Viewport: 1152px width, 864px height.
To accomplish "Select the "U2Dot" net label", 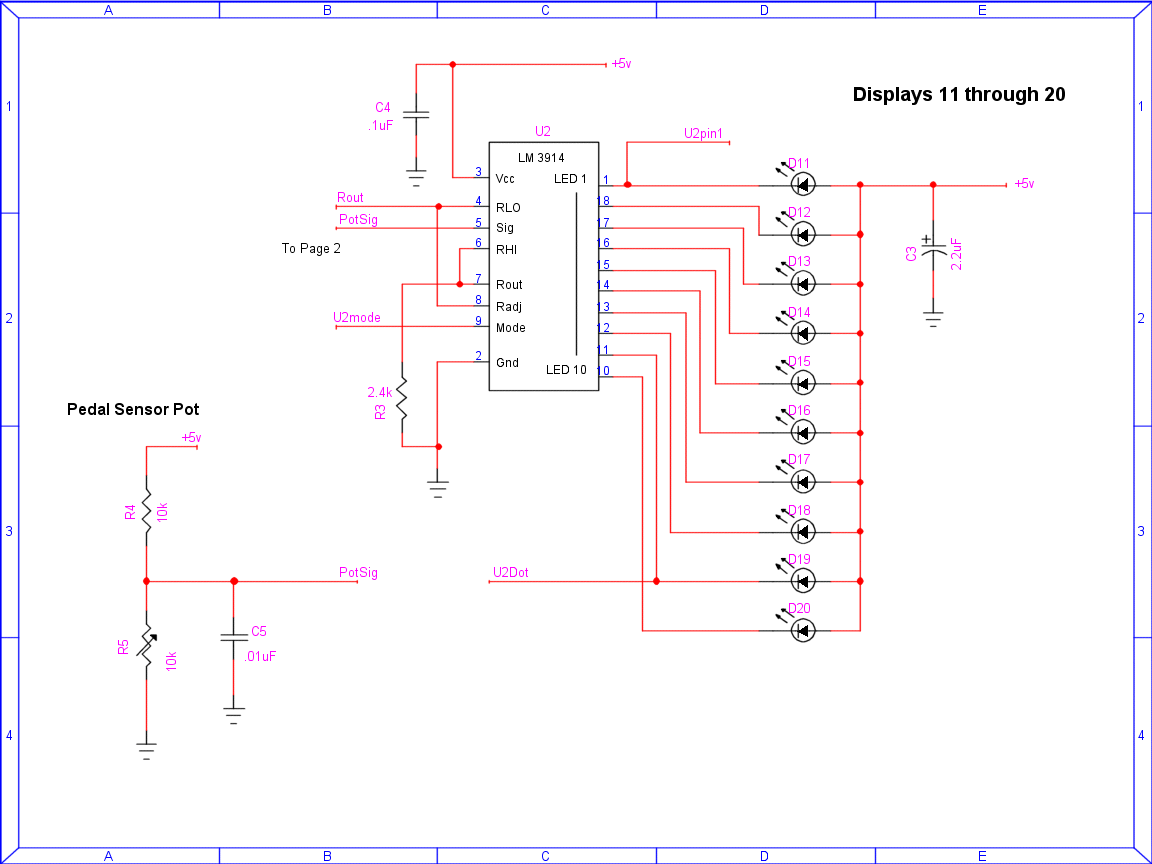I will pos(511,572).
